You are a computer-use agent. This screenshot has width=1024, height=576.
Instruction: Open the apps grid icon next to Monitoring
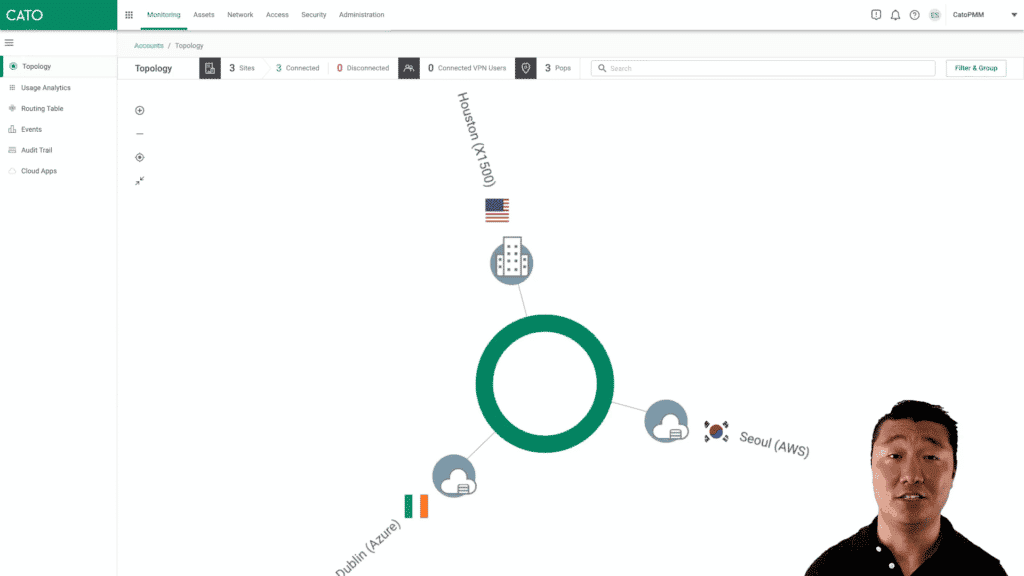point(128,14)
